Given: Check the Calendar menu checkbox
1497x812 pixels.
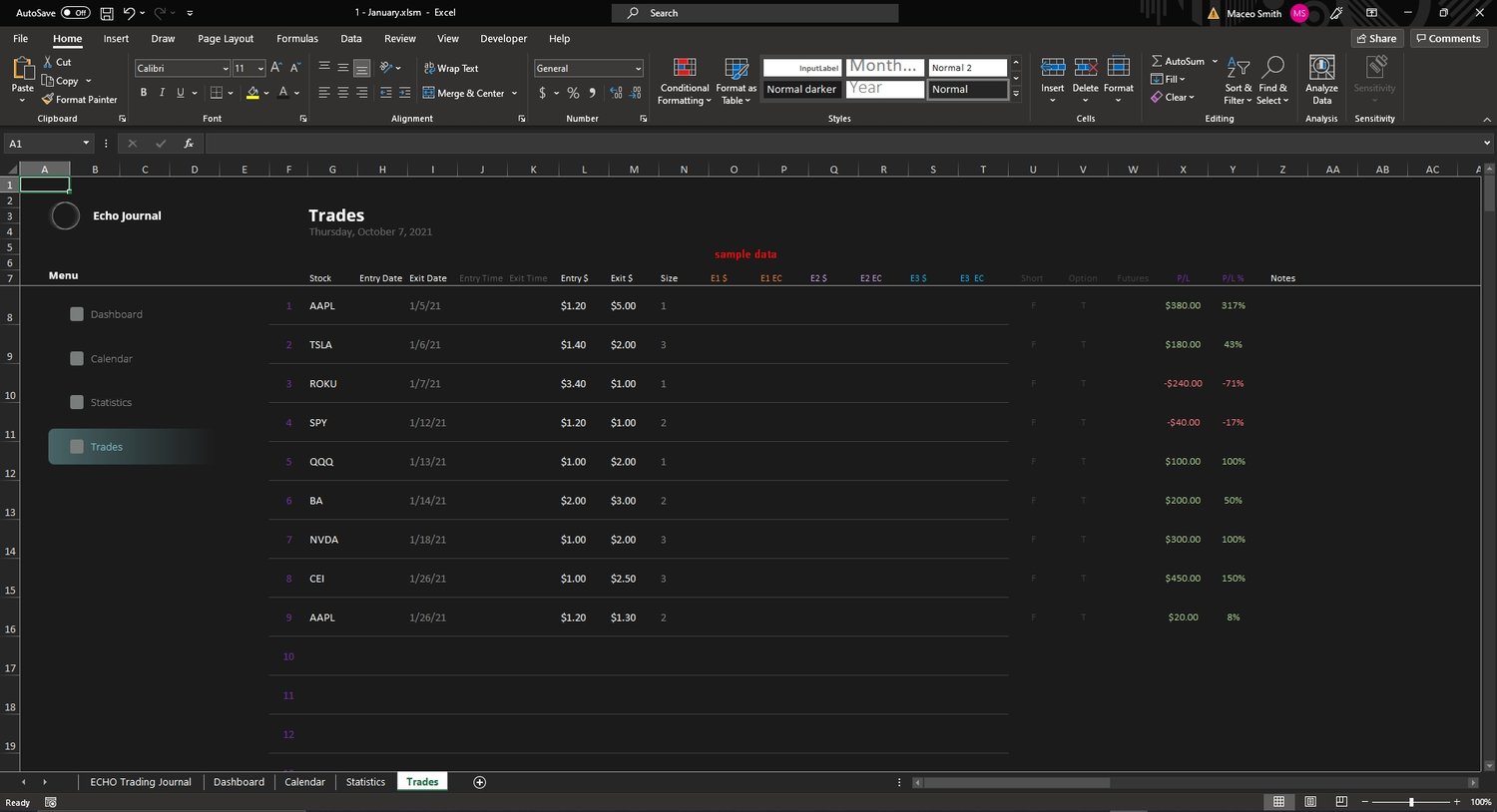Looking at the screenshot, I should (x=77, y=358).
